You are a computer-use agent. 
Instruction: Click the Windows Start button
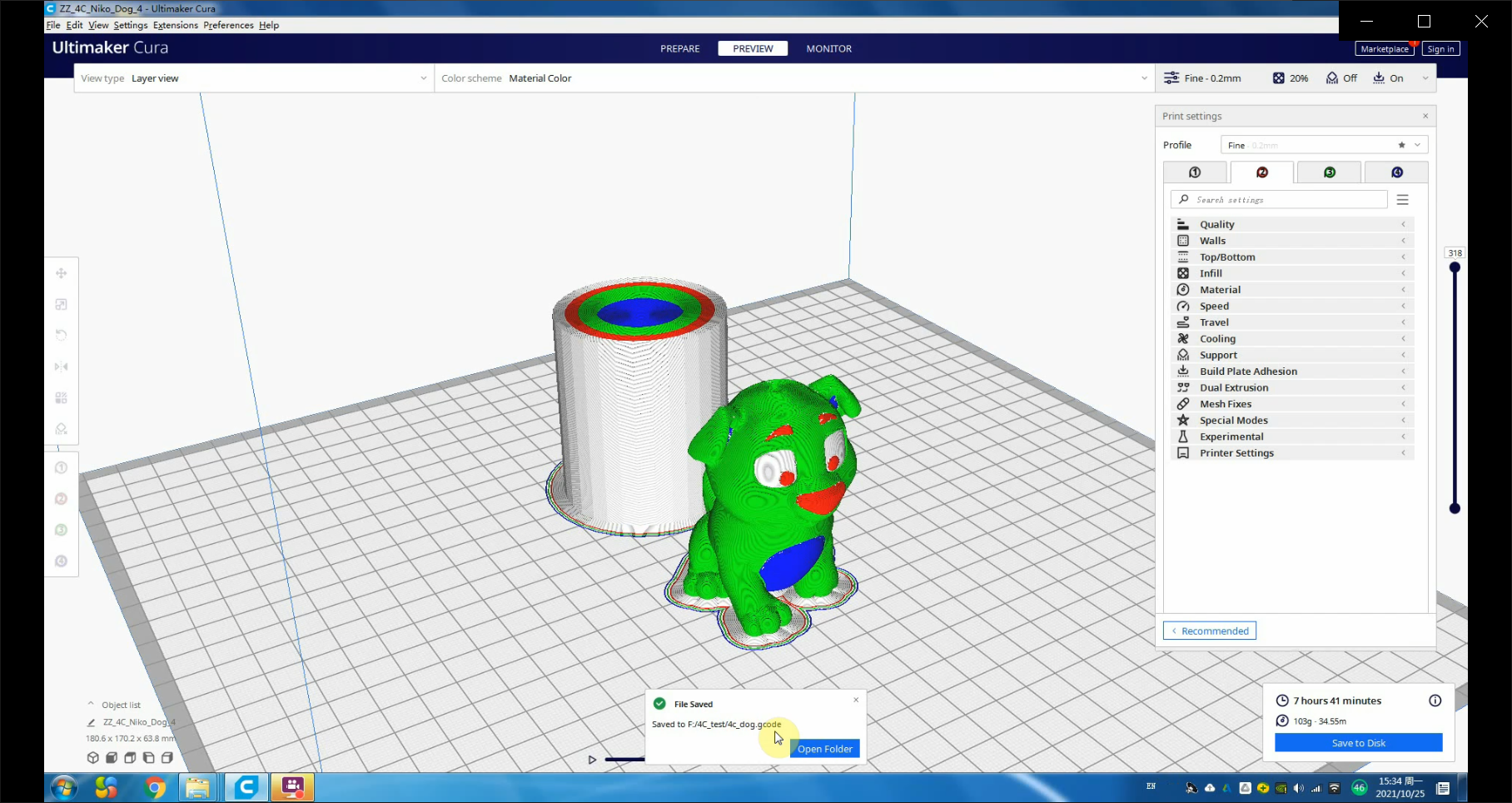[x=64, y=787]
